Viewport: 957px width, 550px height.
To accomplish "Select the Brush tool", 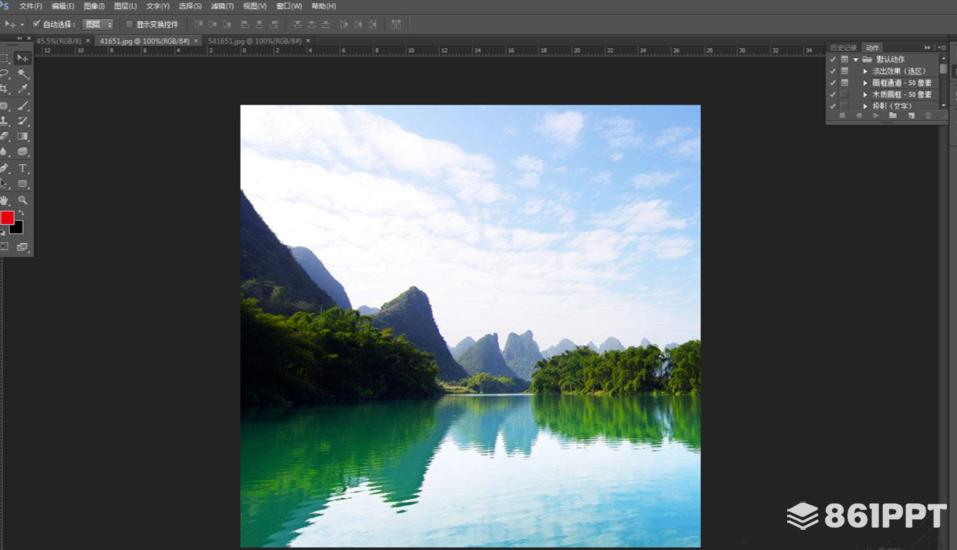I will [x=23, y=106].
